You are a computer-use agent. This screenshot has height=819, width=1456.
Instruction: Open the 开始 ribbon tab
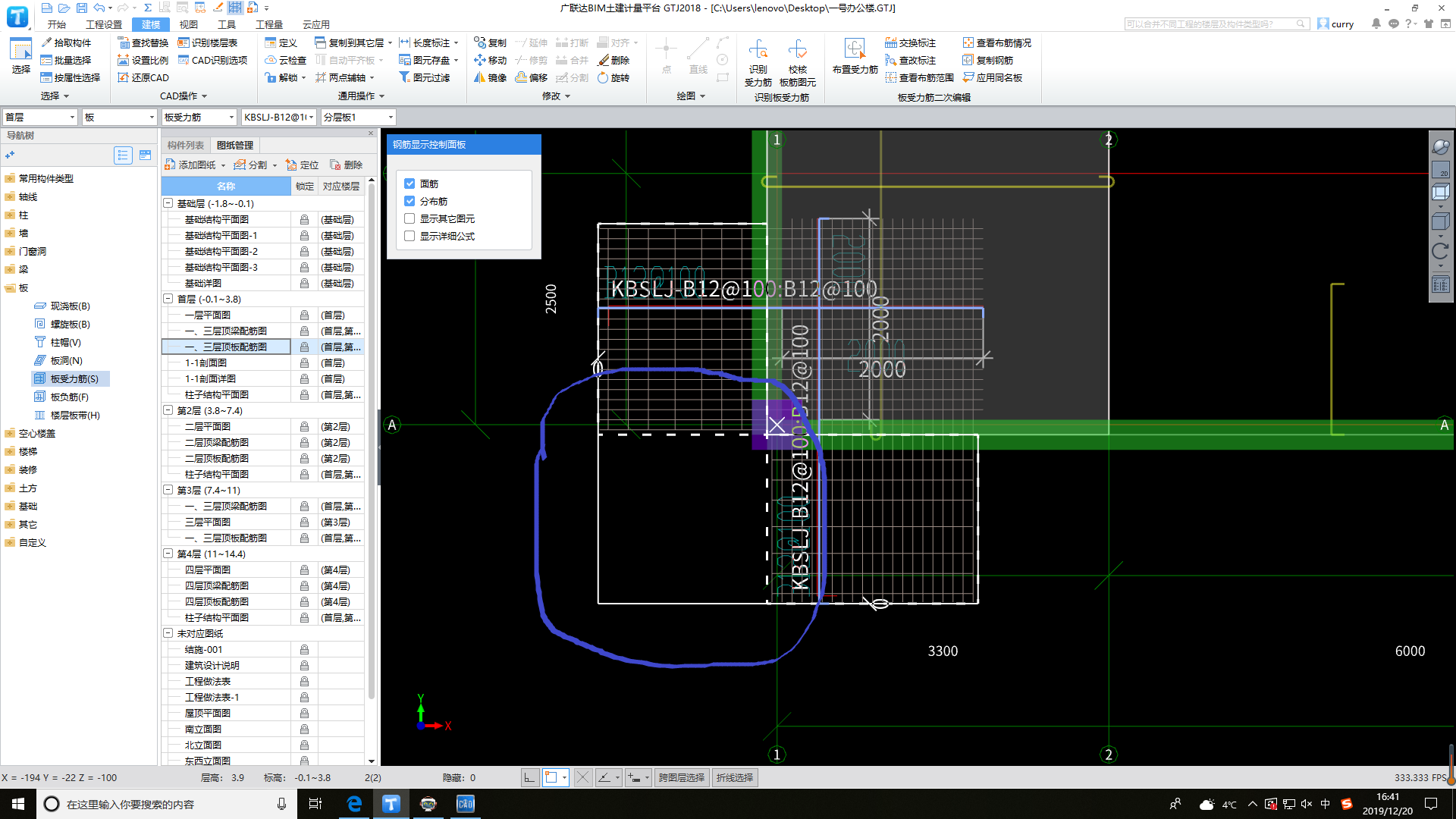(x=56, y=24)
